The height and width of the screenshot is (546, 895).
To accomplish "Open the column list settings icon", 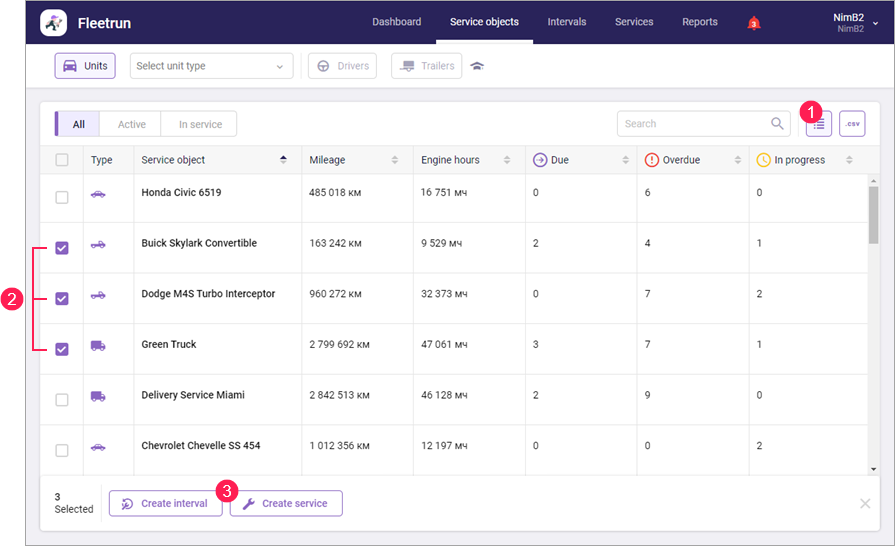I will tap(819, 124).
